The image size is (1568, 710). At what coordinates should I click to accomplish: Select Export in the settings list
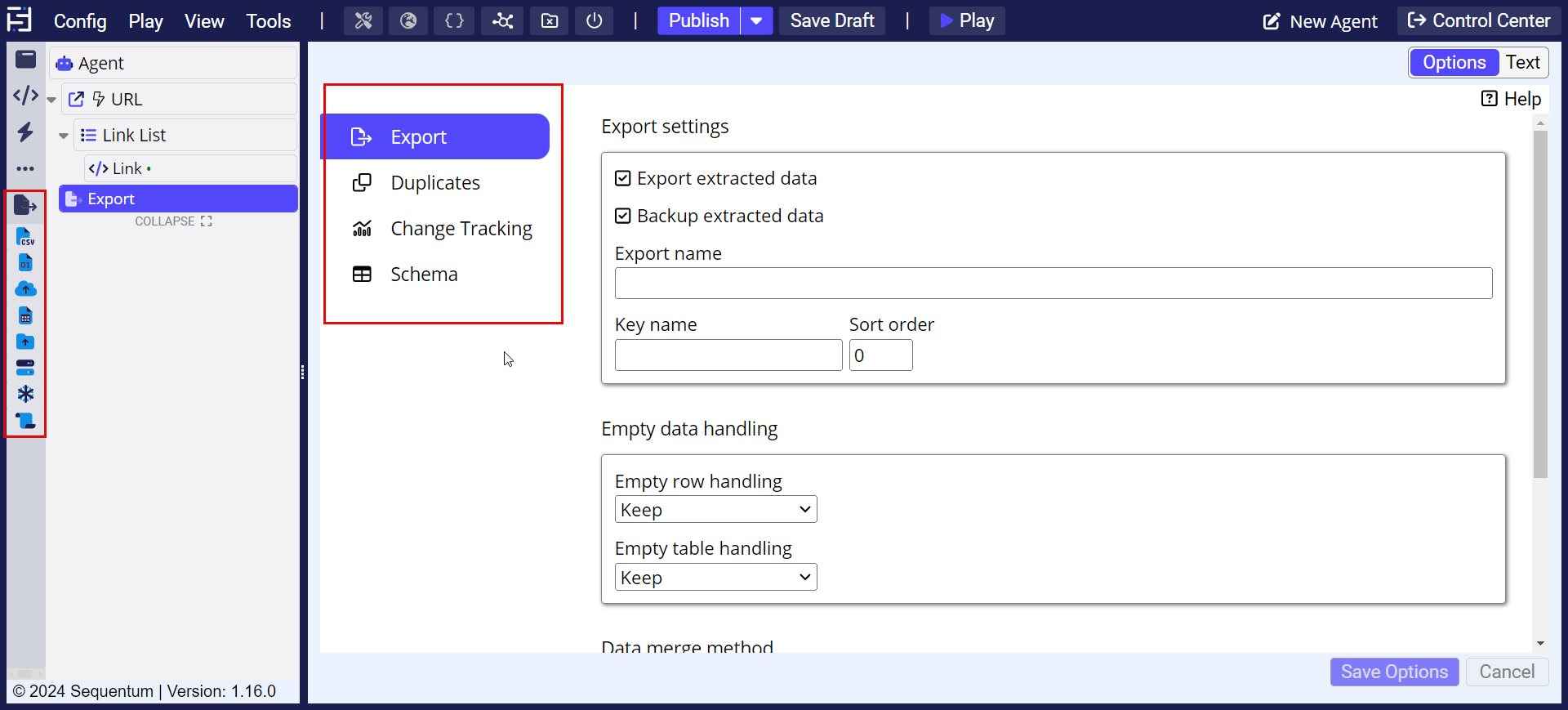[x=434, y=136]
